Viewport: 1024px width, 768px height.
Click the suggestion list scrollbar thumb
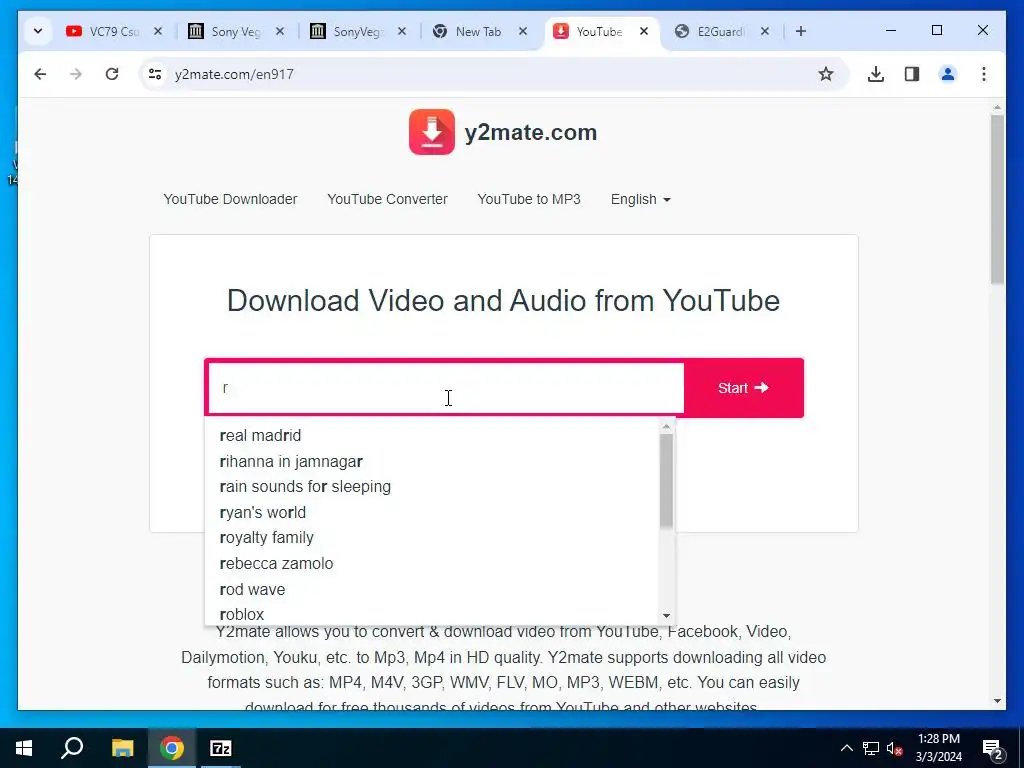pyautogui.click(x=666, y=481)
